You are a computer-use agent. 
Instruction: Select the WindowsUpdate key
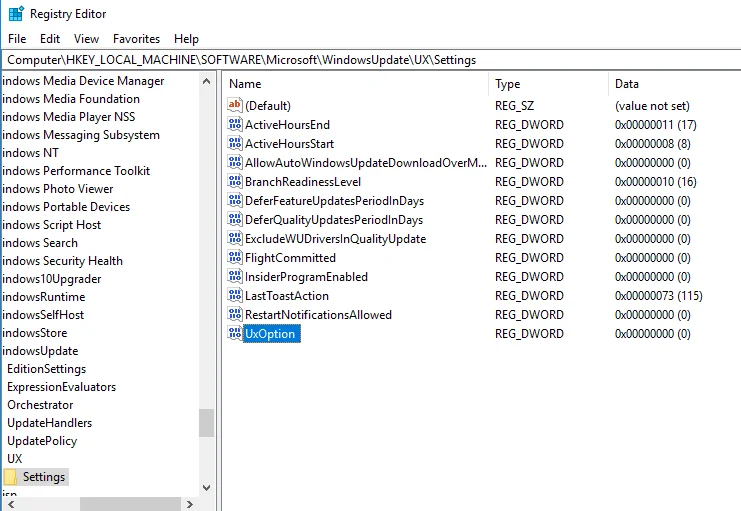pyautogui.click(x=40, y=350)
